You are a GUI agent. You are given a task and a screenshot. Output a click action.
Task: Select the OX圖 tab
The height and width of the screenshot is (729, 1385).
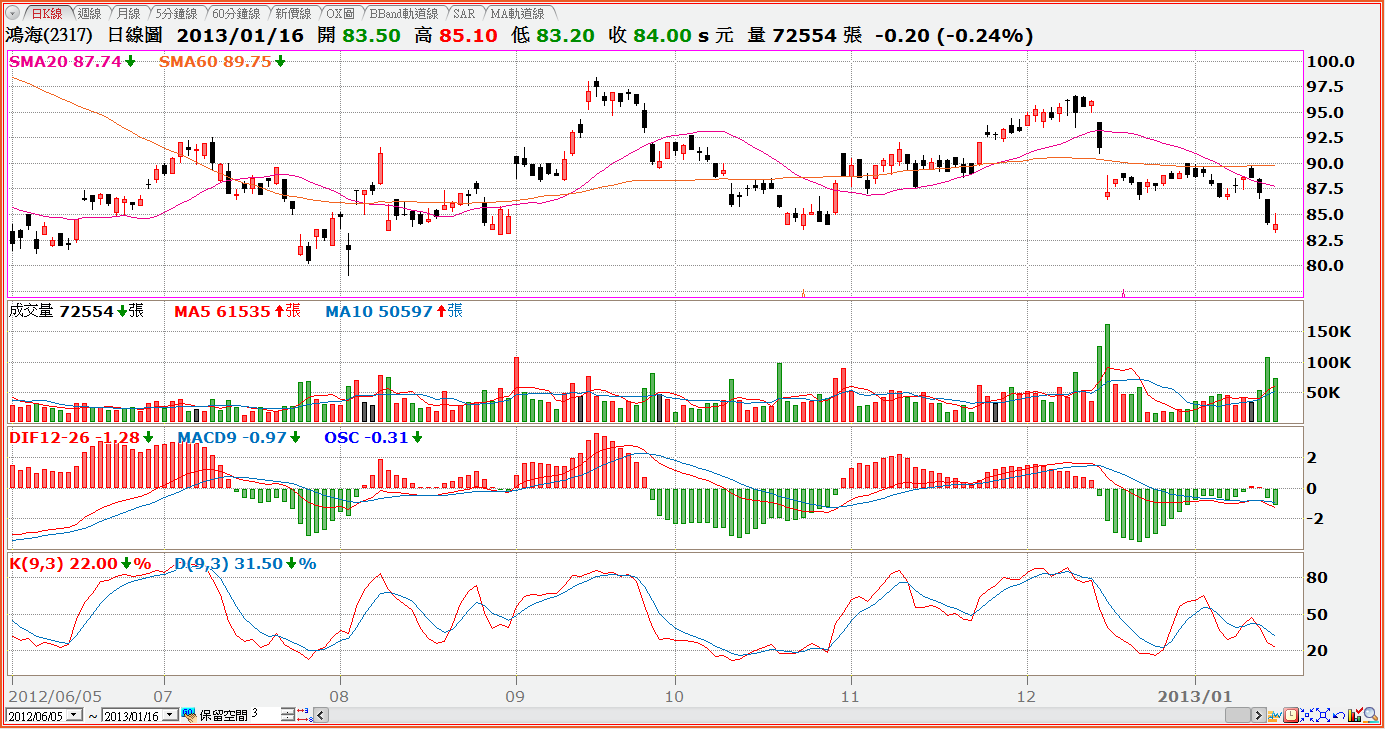(x=341, y=14)
